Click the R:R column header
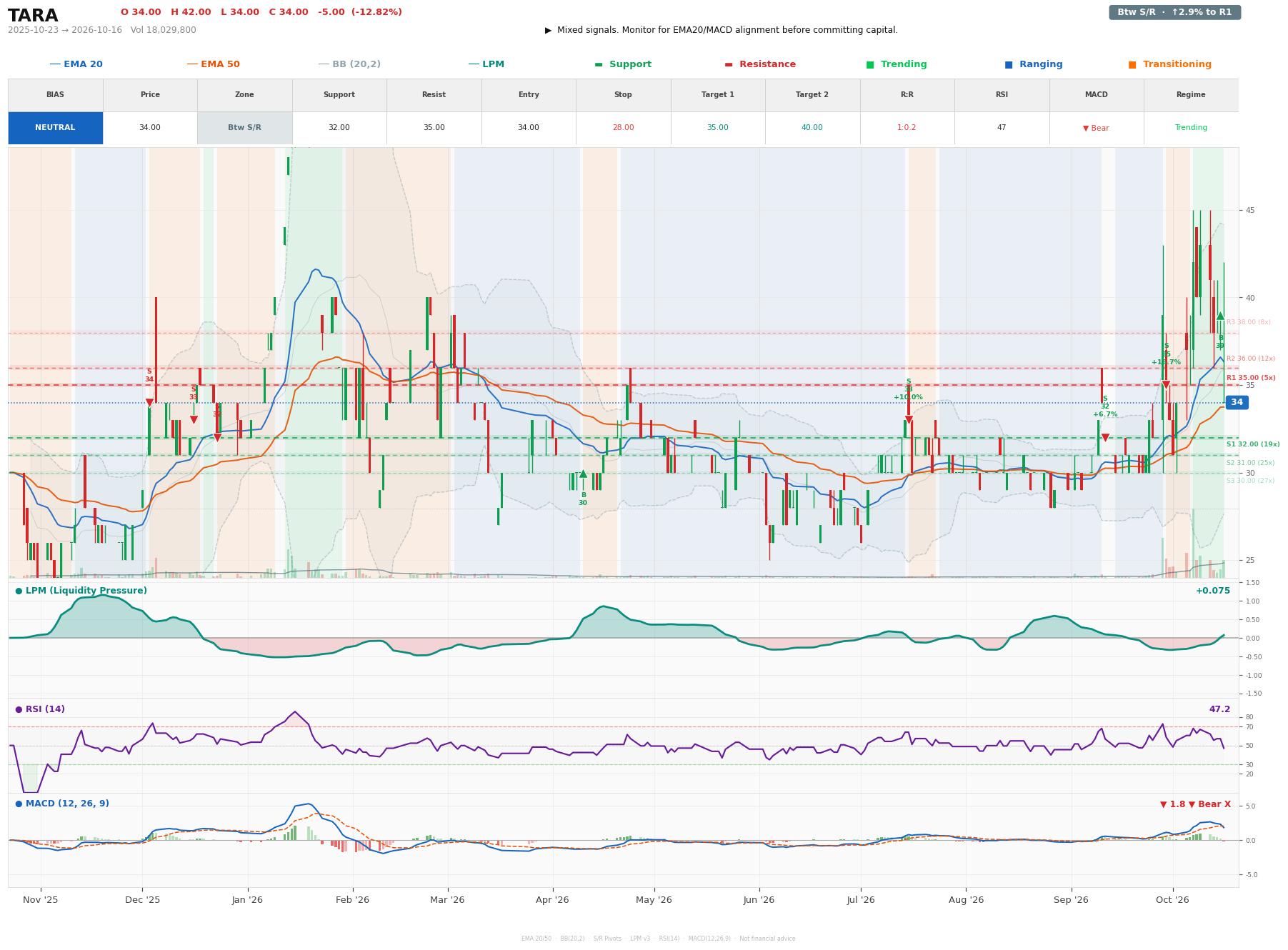Screen dimensions: 1288x950 click(x=907, y=95)
